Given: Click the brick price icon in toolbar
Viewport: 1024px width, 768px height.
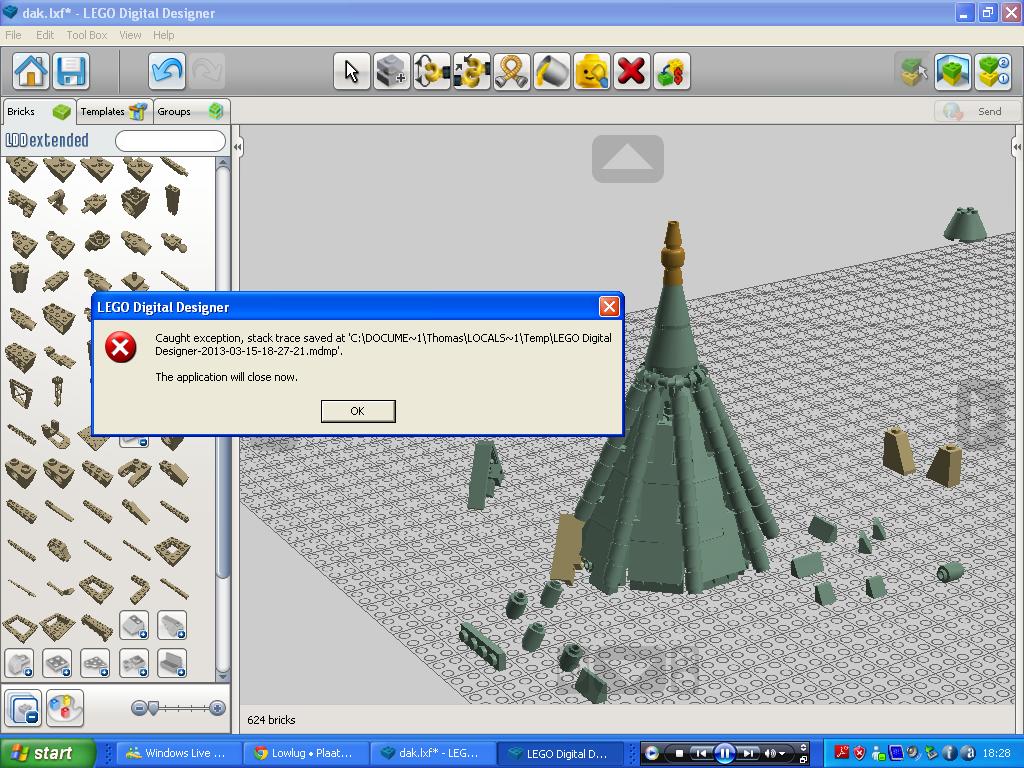Looking at the screenshot, I should [x=672, y=71].
